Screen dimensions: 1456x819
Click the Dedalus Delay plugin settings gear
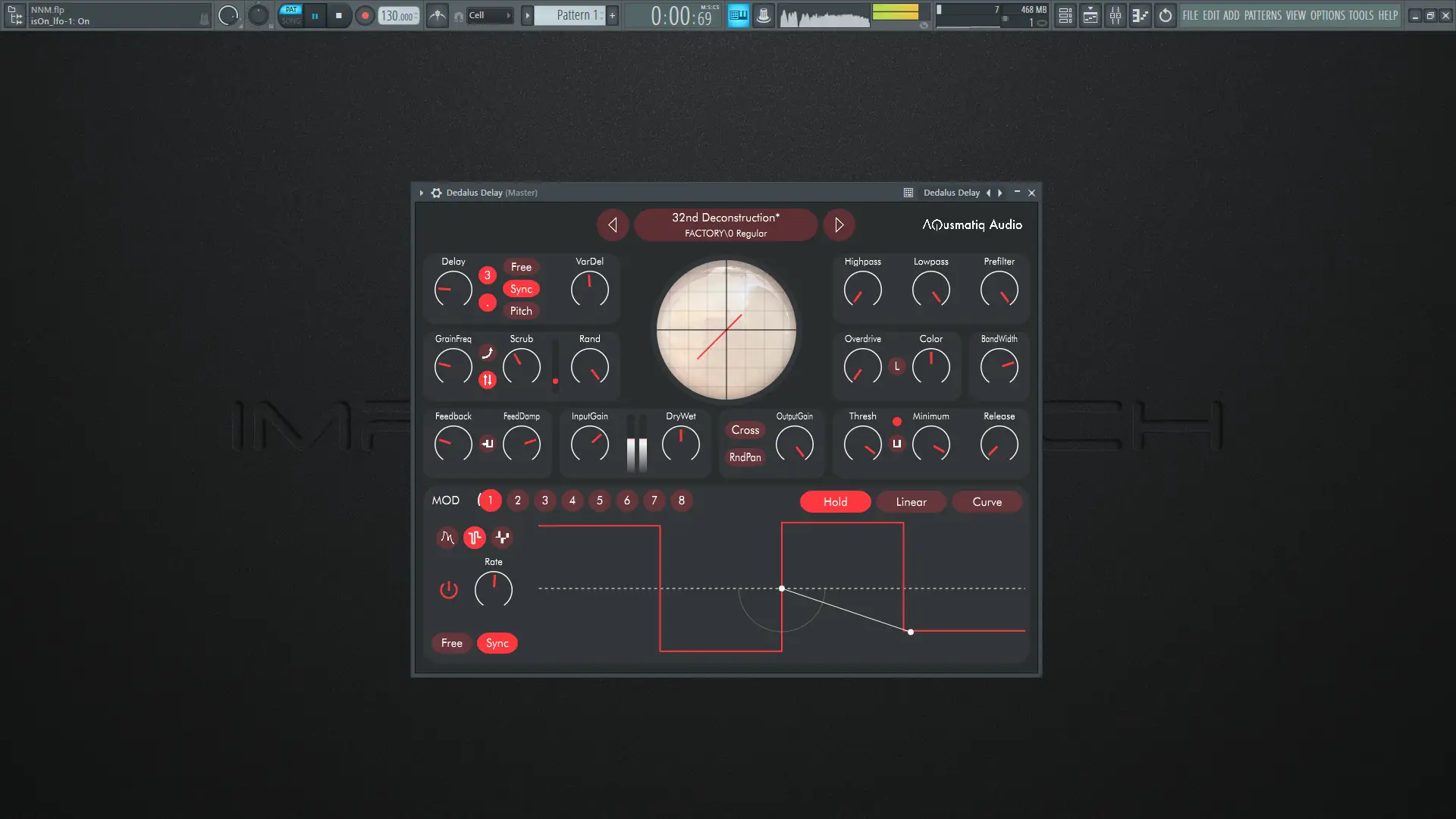(436, 193)
